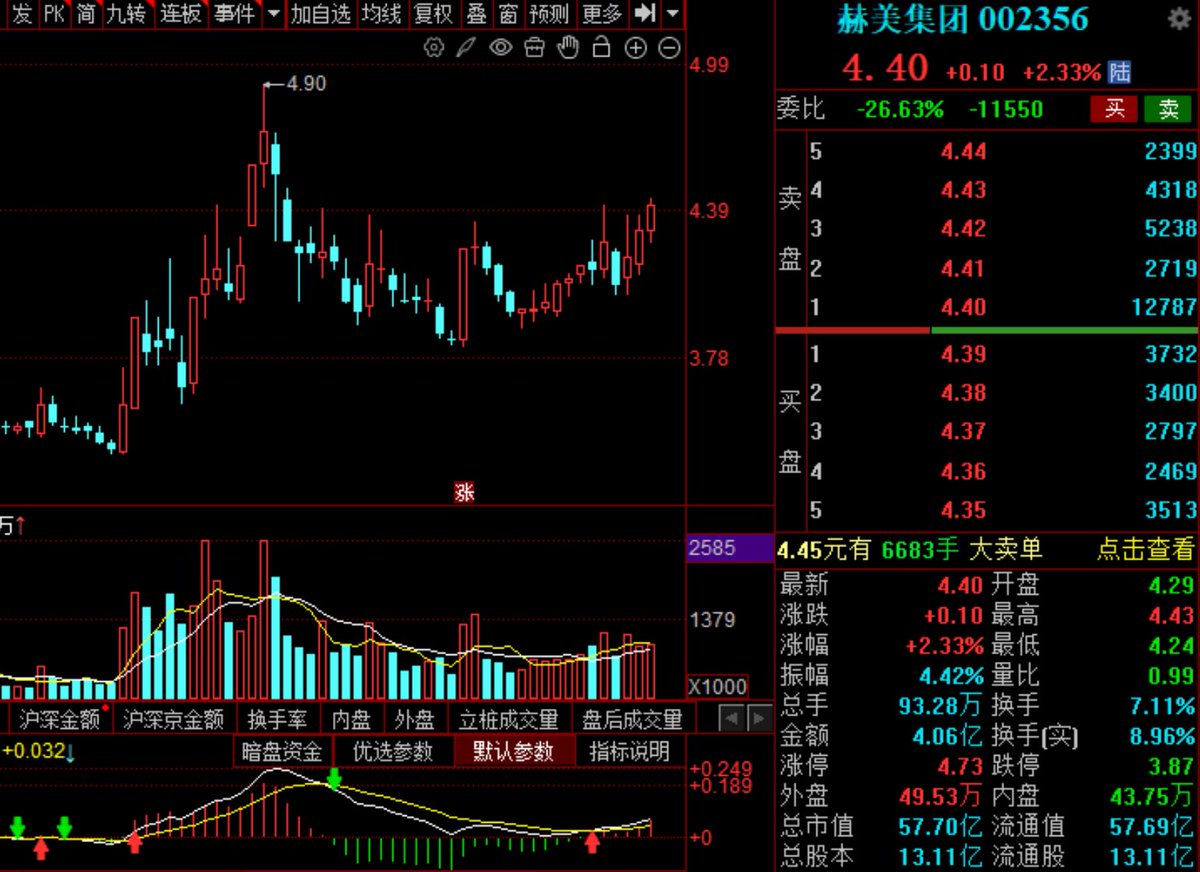
Task: Toggle the 连板 indicator
Action: click(182, 14)
